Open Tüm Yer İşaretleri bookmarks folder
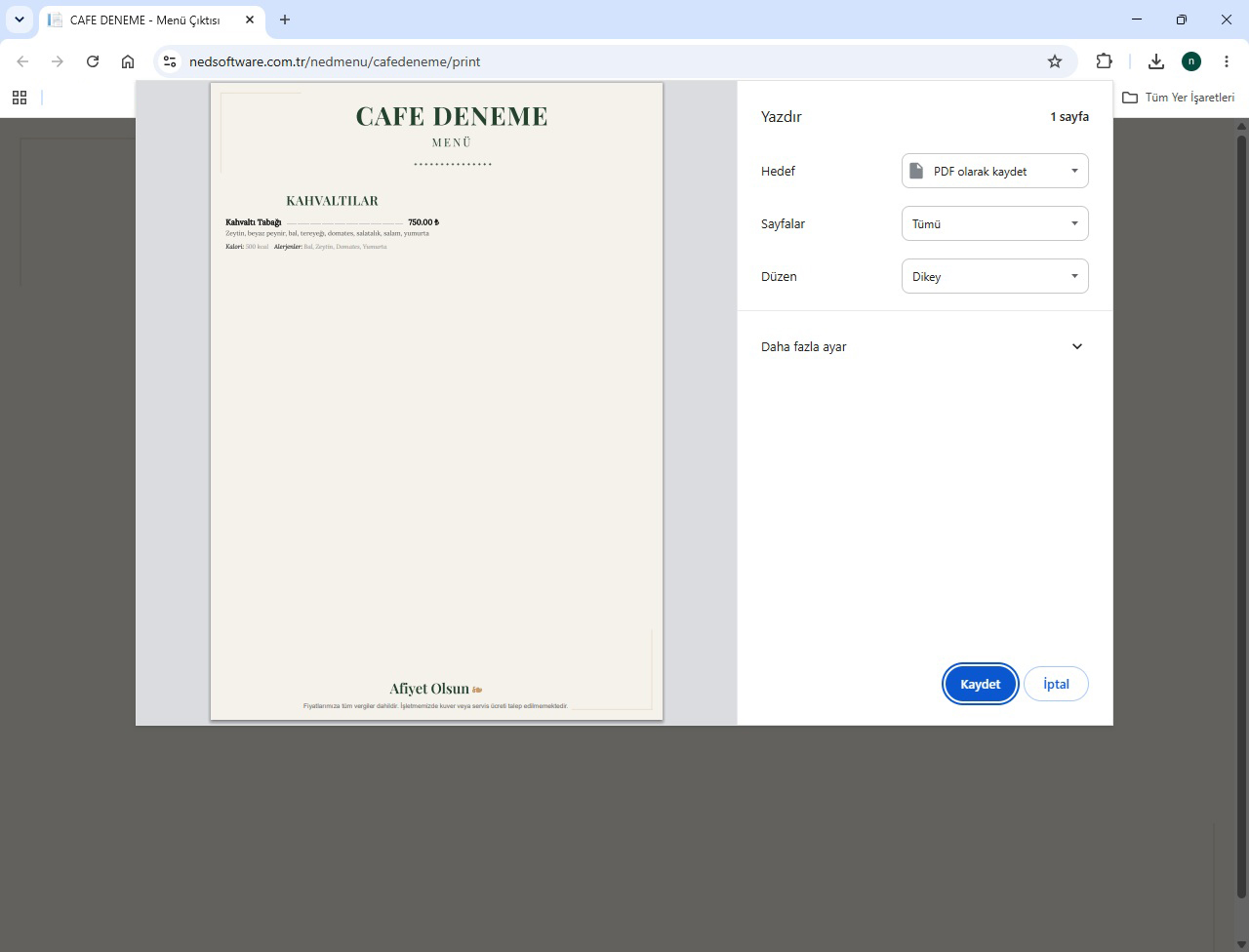 (1178, 98)
